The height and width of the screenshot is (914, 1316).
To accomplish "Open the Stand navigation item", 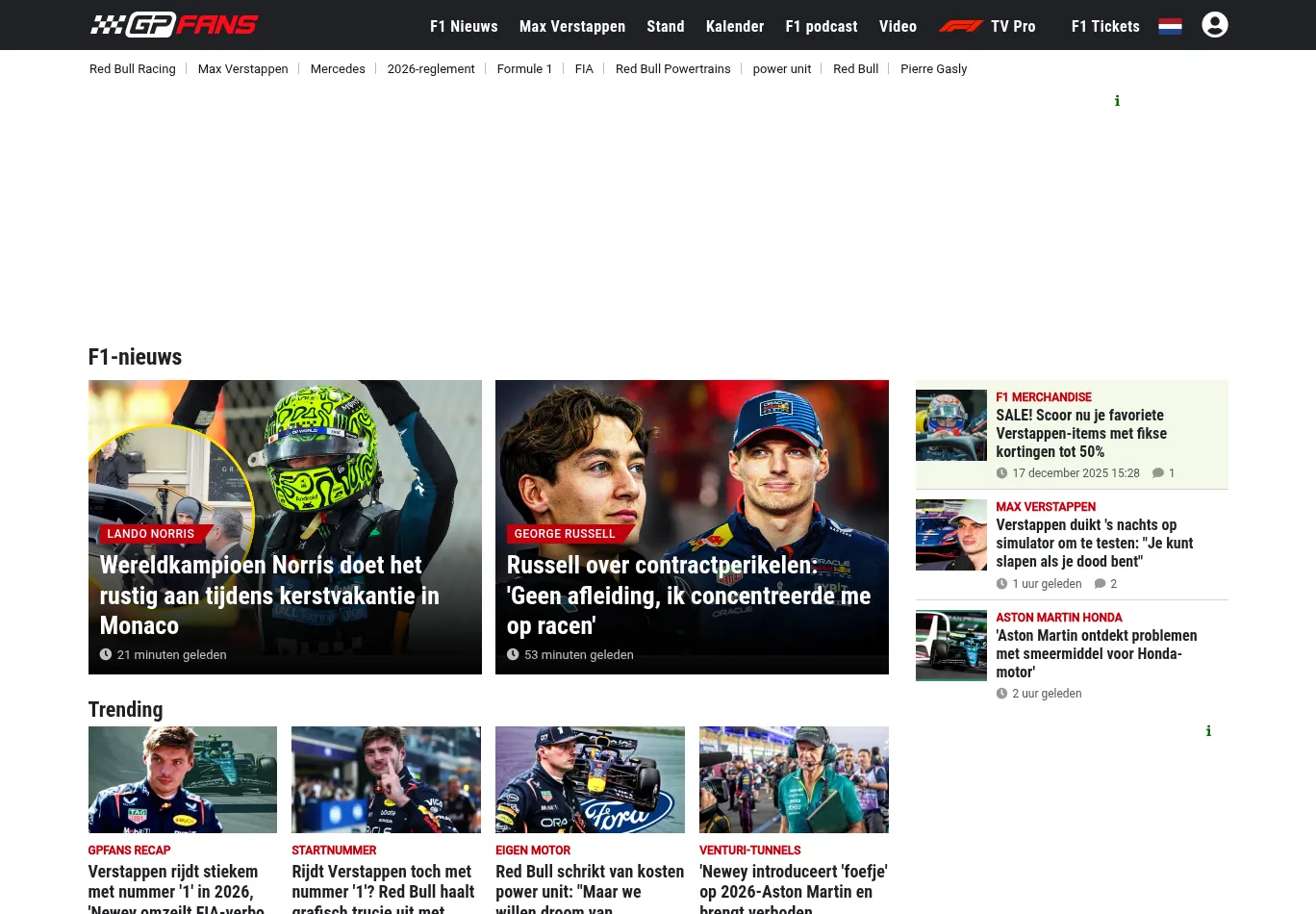I will tap(665, 26).
